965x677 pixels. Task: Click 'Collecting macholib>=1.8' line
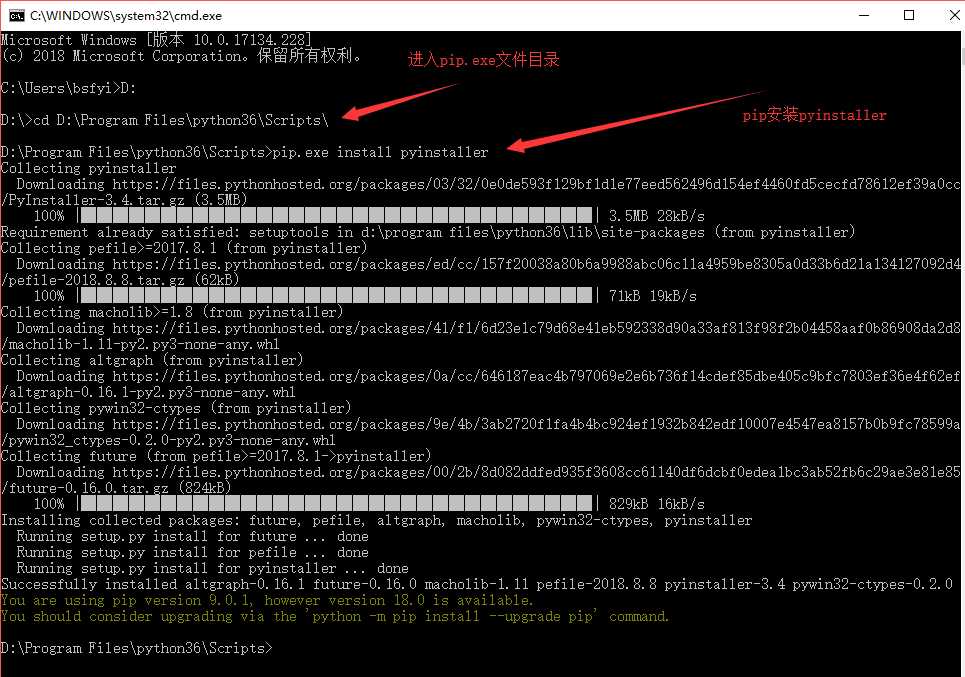[172, 312]
